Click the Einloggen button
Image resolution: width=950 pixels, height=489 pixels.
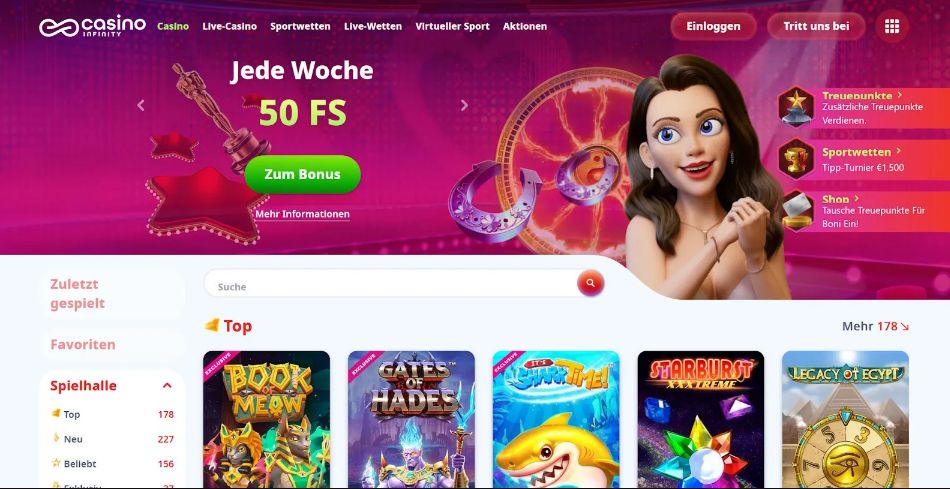[x=713, y=27]
